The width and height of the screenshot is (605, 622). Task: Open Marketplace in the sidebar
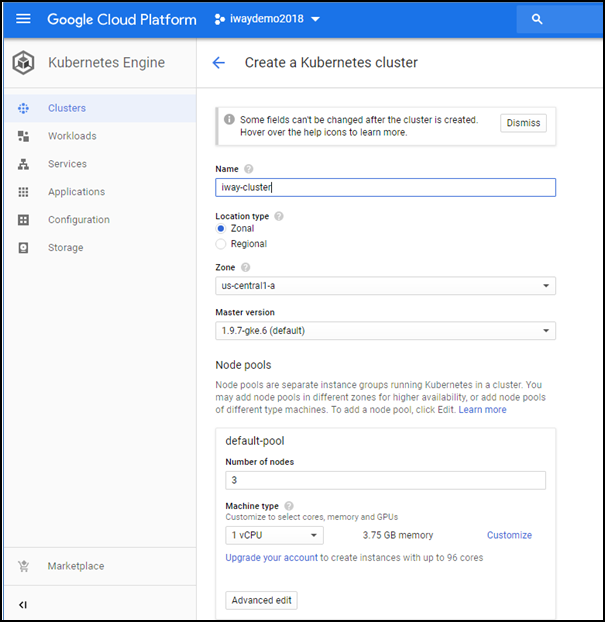[100, 566]
